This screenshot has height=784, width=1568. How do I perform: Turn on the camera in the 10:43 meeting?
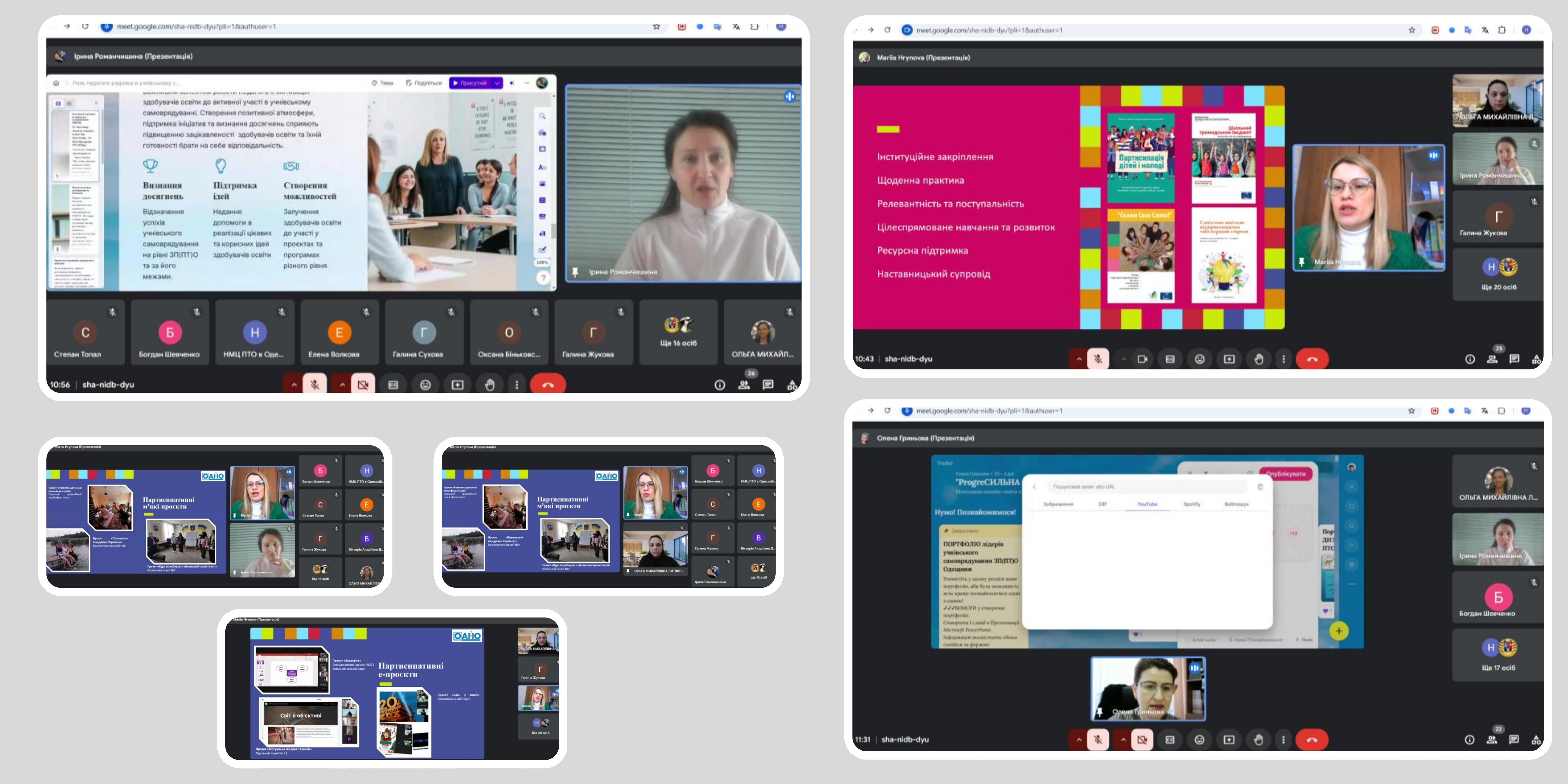1142,359
